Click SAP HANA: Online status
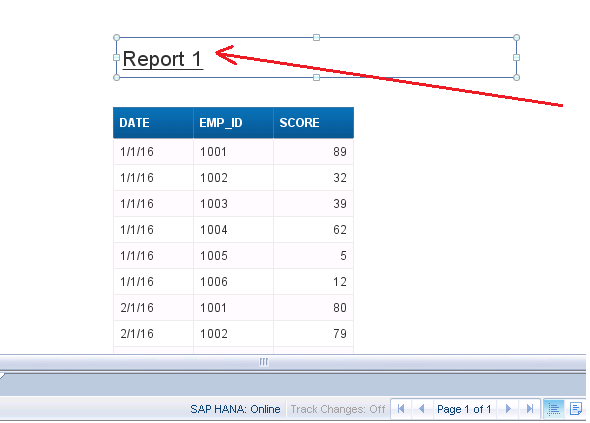The width and height of the screenshot is (590, 423). [x=235, y=409]
